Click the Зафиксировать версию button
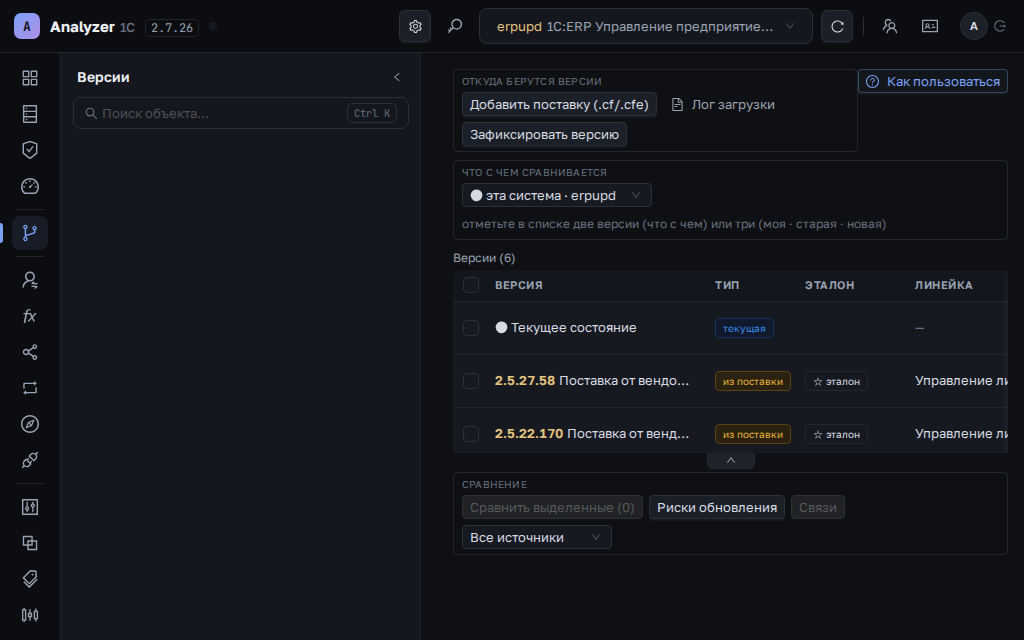This screenshot has height=640, width=1024. pos(545,135)
